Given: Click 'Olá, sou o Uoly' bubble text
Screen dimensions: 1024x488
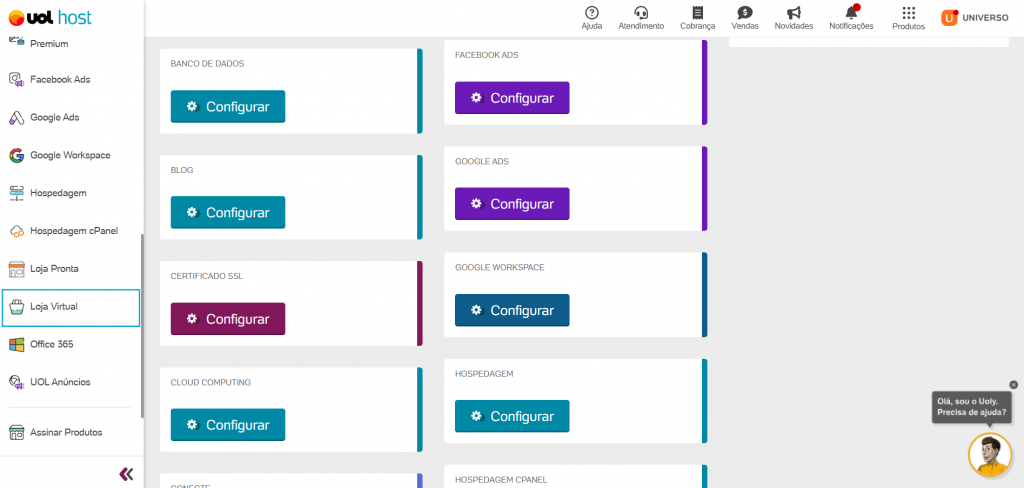Looking at the screenshot, I should [x=969, y=402].
